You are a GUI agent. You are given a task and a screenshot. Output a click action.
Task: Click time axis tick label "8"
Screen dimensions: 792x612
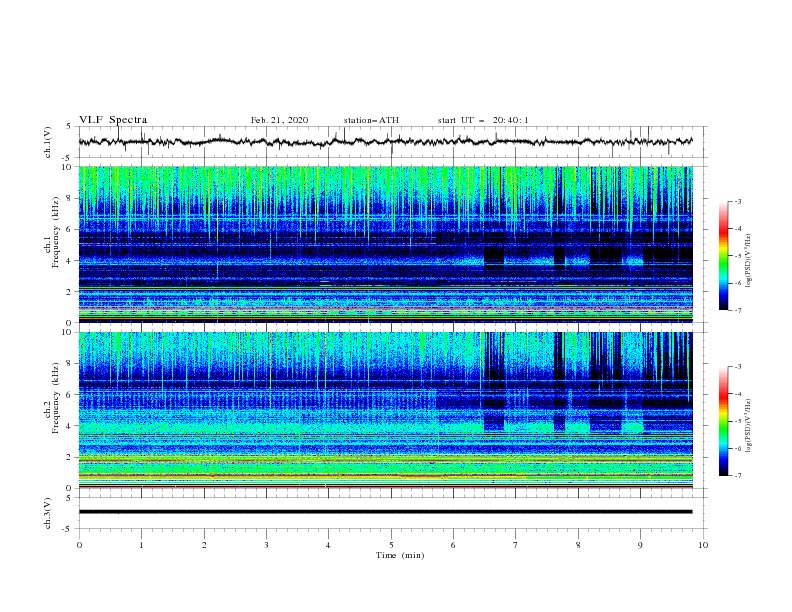click(x=578, y=545)
